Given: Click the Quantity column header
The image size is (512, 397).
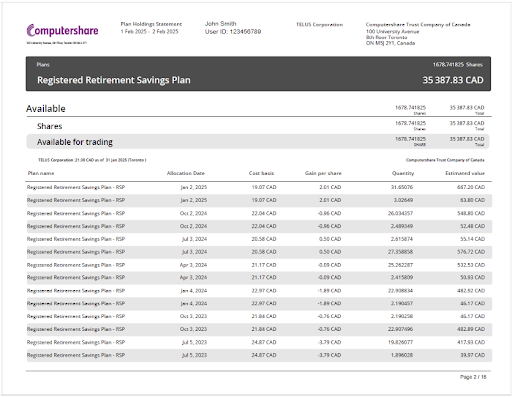Looking at the screenshot, I should [403, 173].
